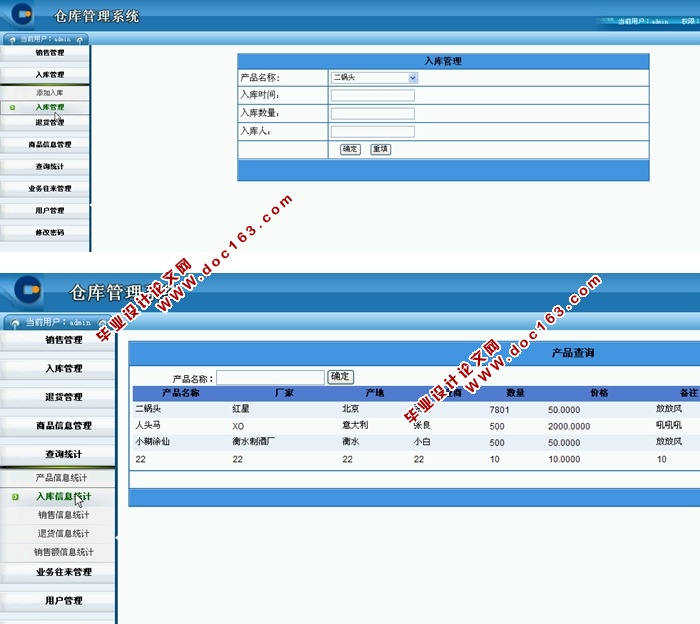
Task: Click the 价格 column header
Action: pos(599,393)
